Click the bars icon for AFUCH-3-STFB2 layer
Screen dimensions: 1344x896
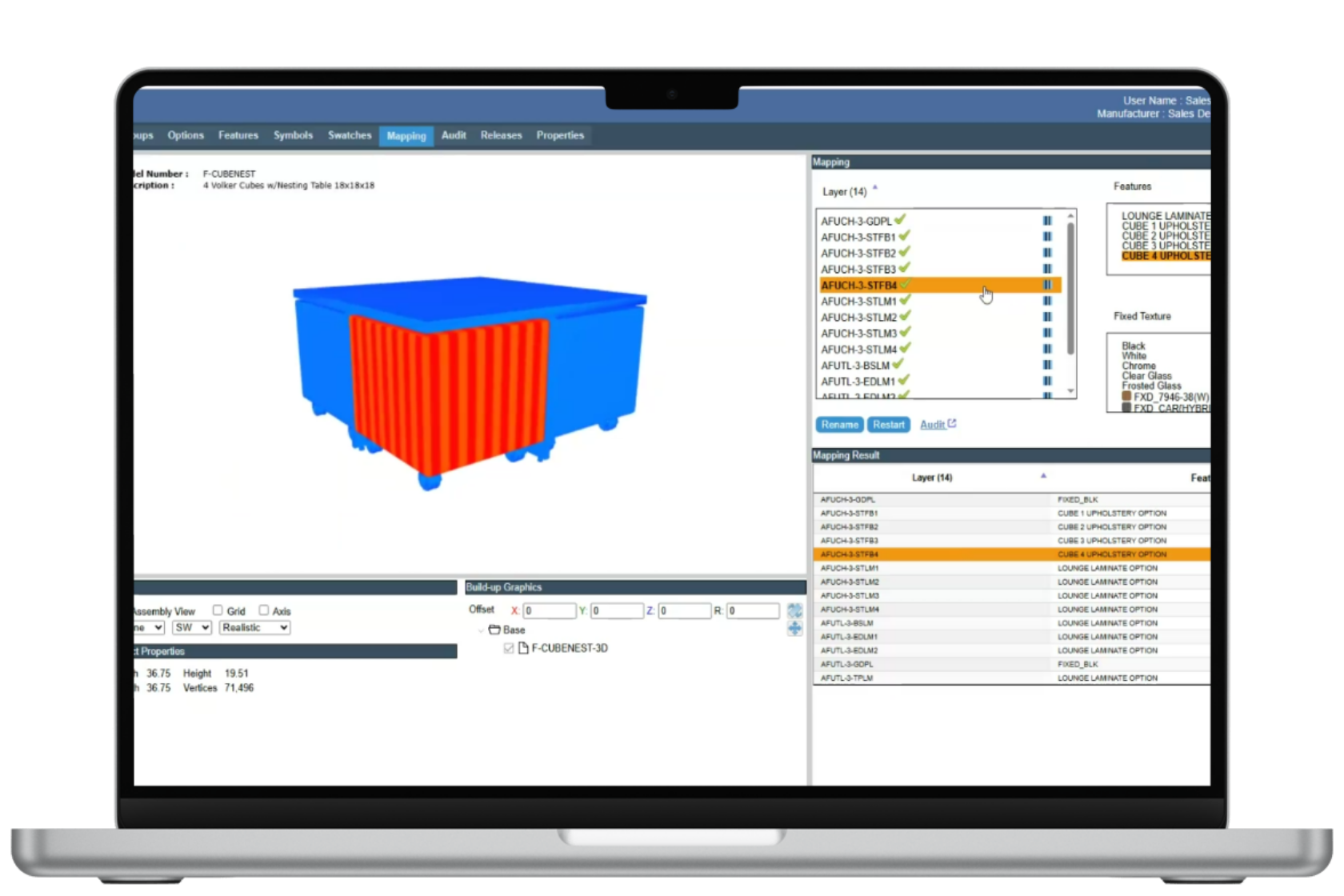[1046, 253]
